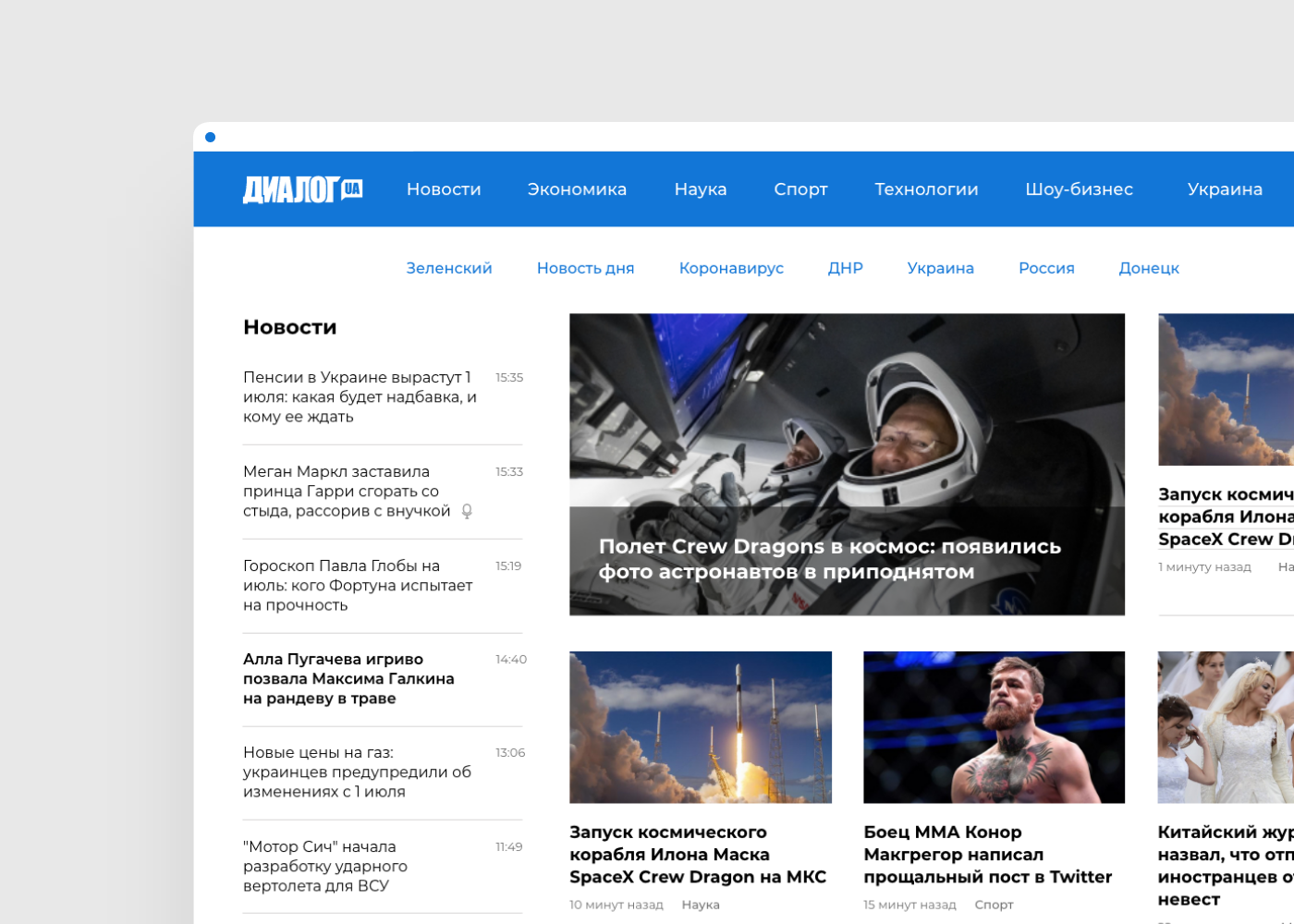1294x924 pixels.
Task: Select the Коронавирус topic link
Action: pyautogui.click(x=731, y=268)
